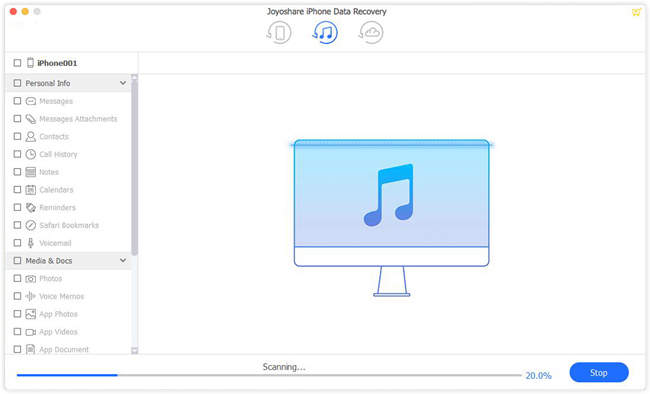Click the sidebar scroll down arrow
The image size is (650, 394).
[x=134, y=351]
